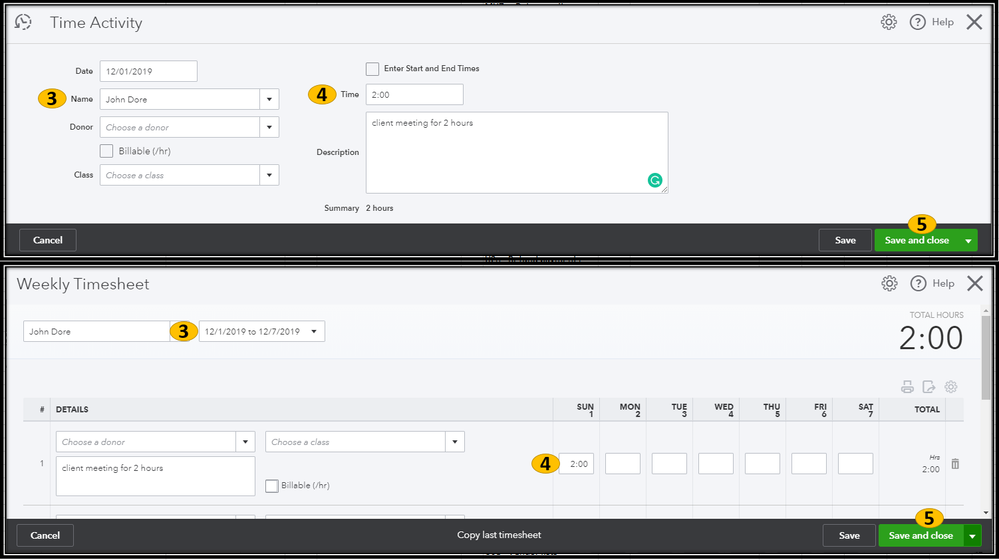Click Save and close in Time Activity
The height and width of the screenshot is (560, 999).
(917, 240)
